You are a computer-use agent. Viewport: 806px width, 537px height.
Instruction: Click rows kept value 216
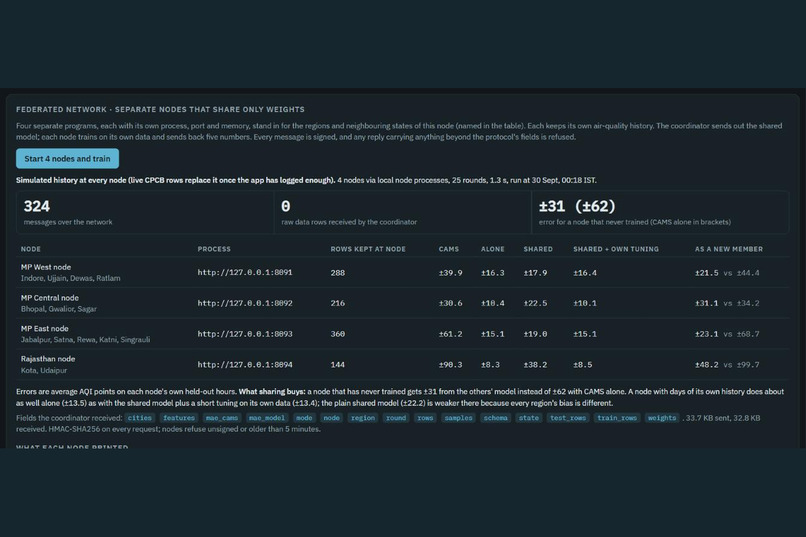[x=338, y=303]
